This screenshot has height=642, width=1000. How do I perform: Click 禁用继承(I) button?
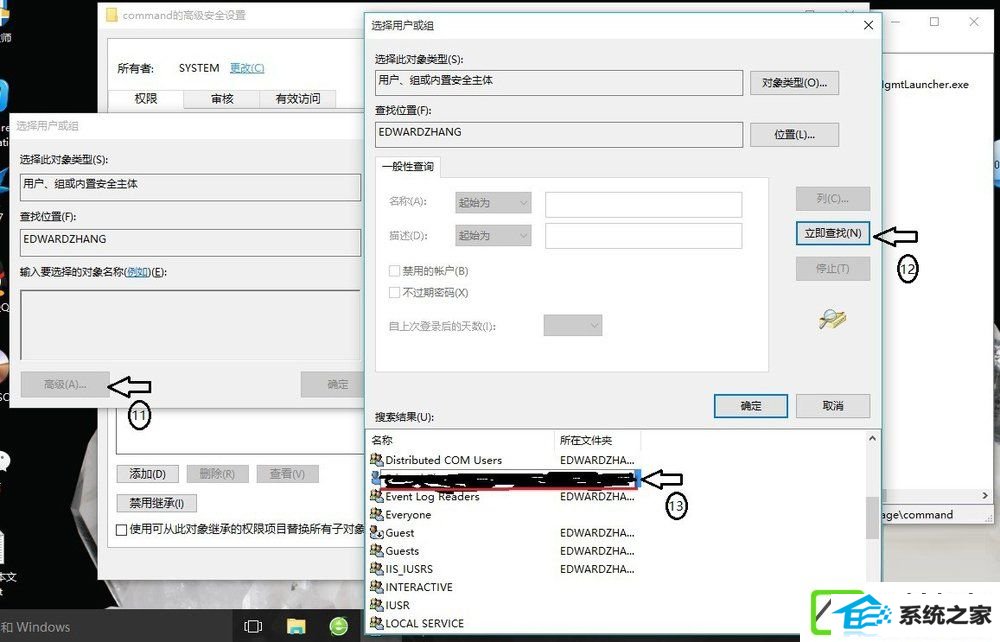[x=156, y=503]
